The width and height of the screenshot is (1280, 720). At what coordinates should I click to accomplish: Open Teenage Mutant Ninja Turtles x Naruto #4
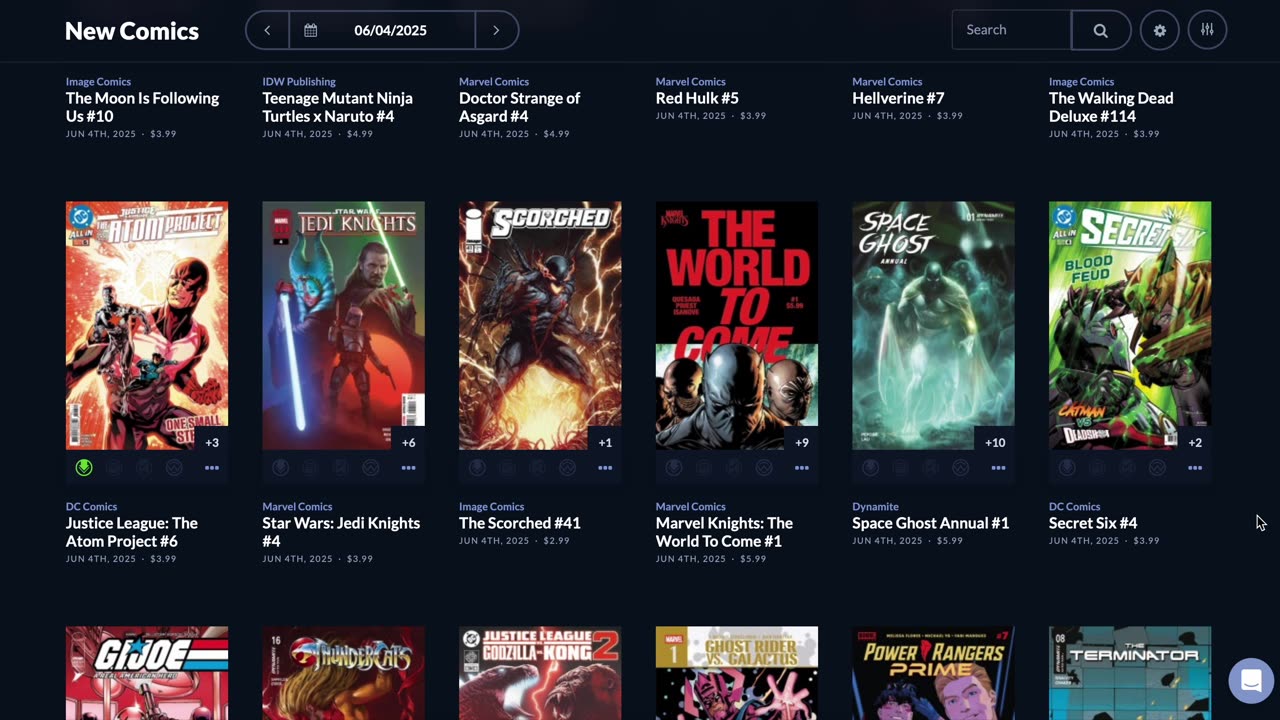(337, 107)
